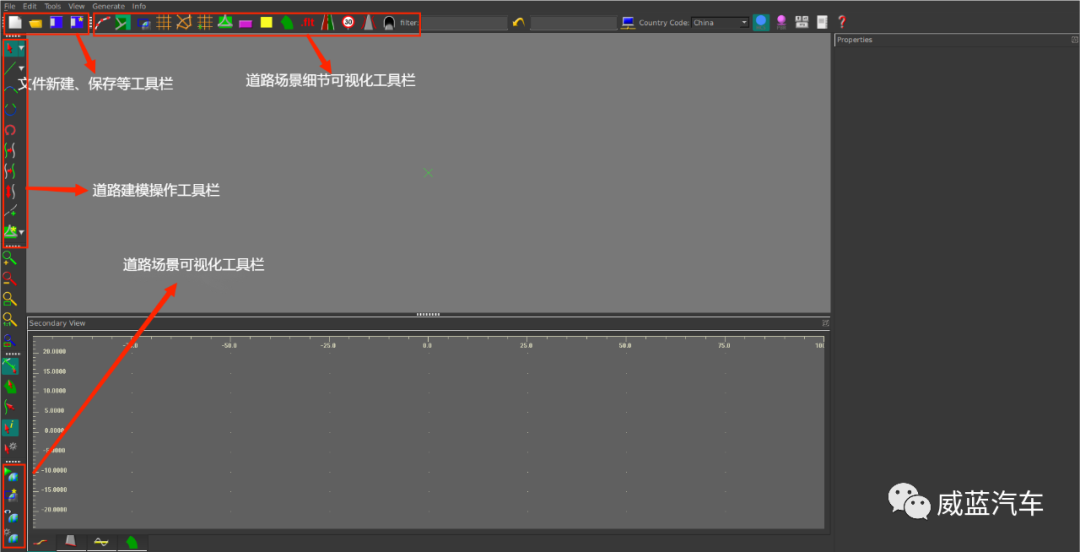Save the project with the blue disk icon
1080x552 pixels.
pos(56,23)
